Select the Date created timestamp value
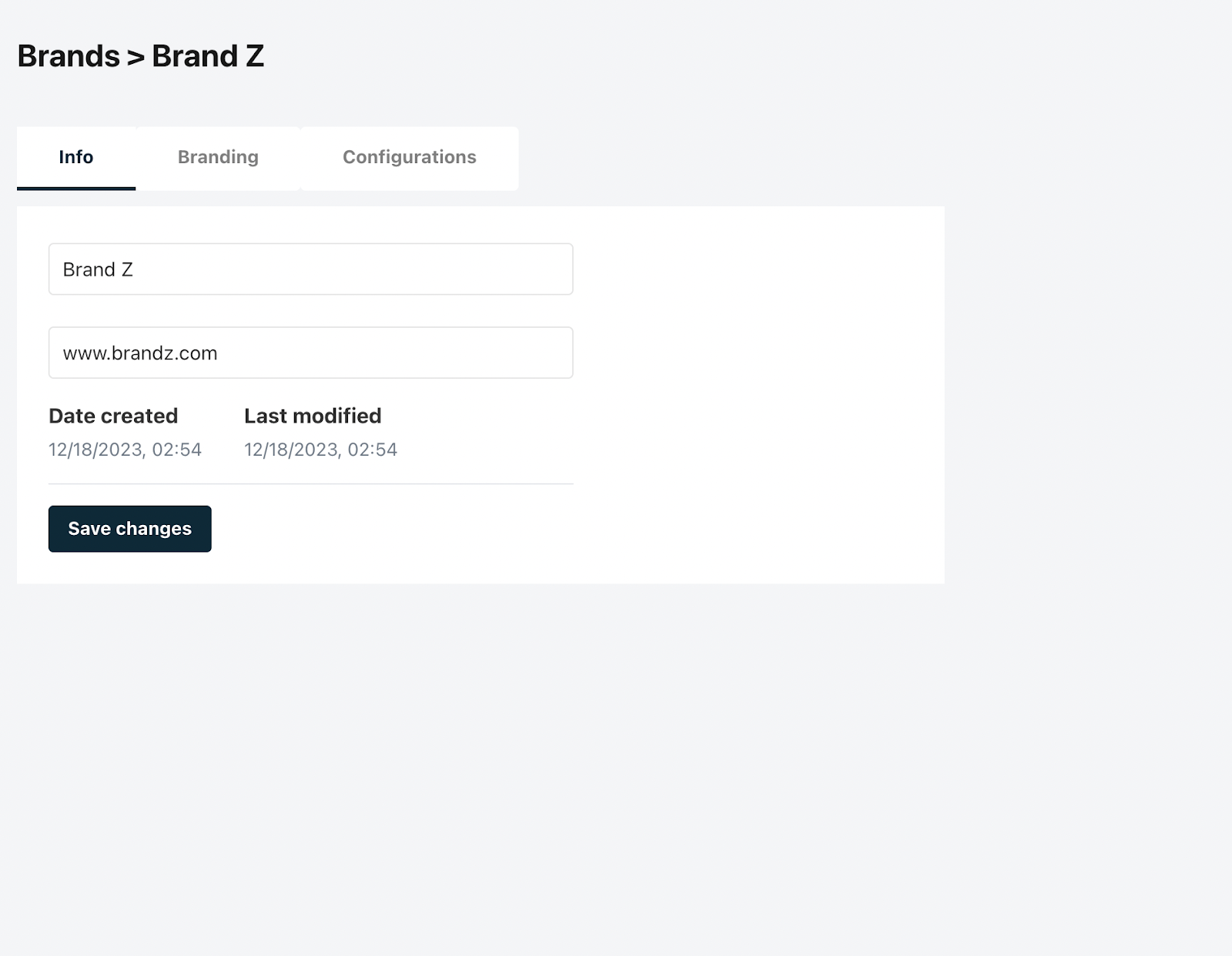The image size is (1232, 956). click(x=125, y=450)
